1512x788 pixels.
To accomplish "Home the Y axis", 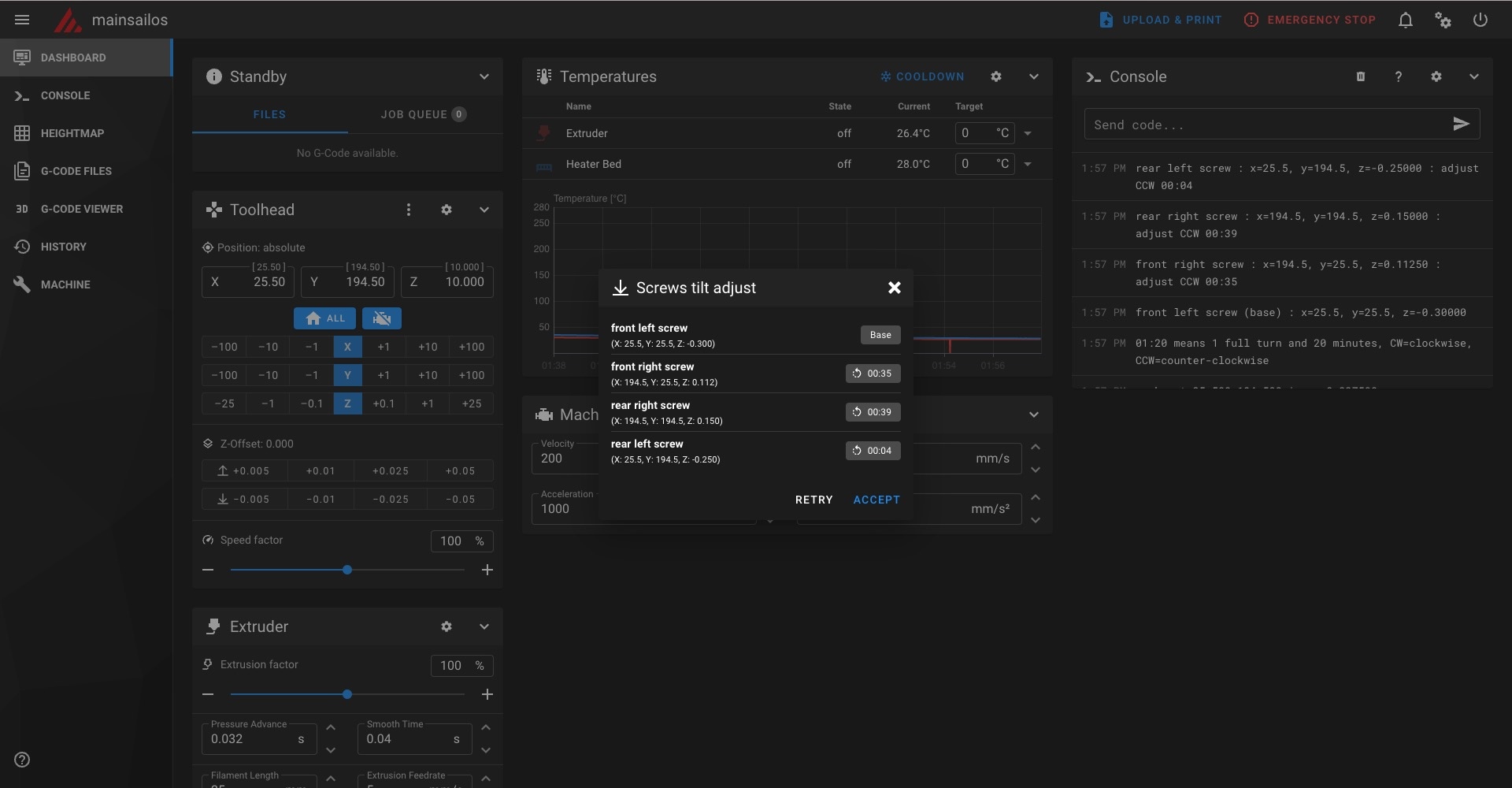I will coord(347,375).
